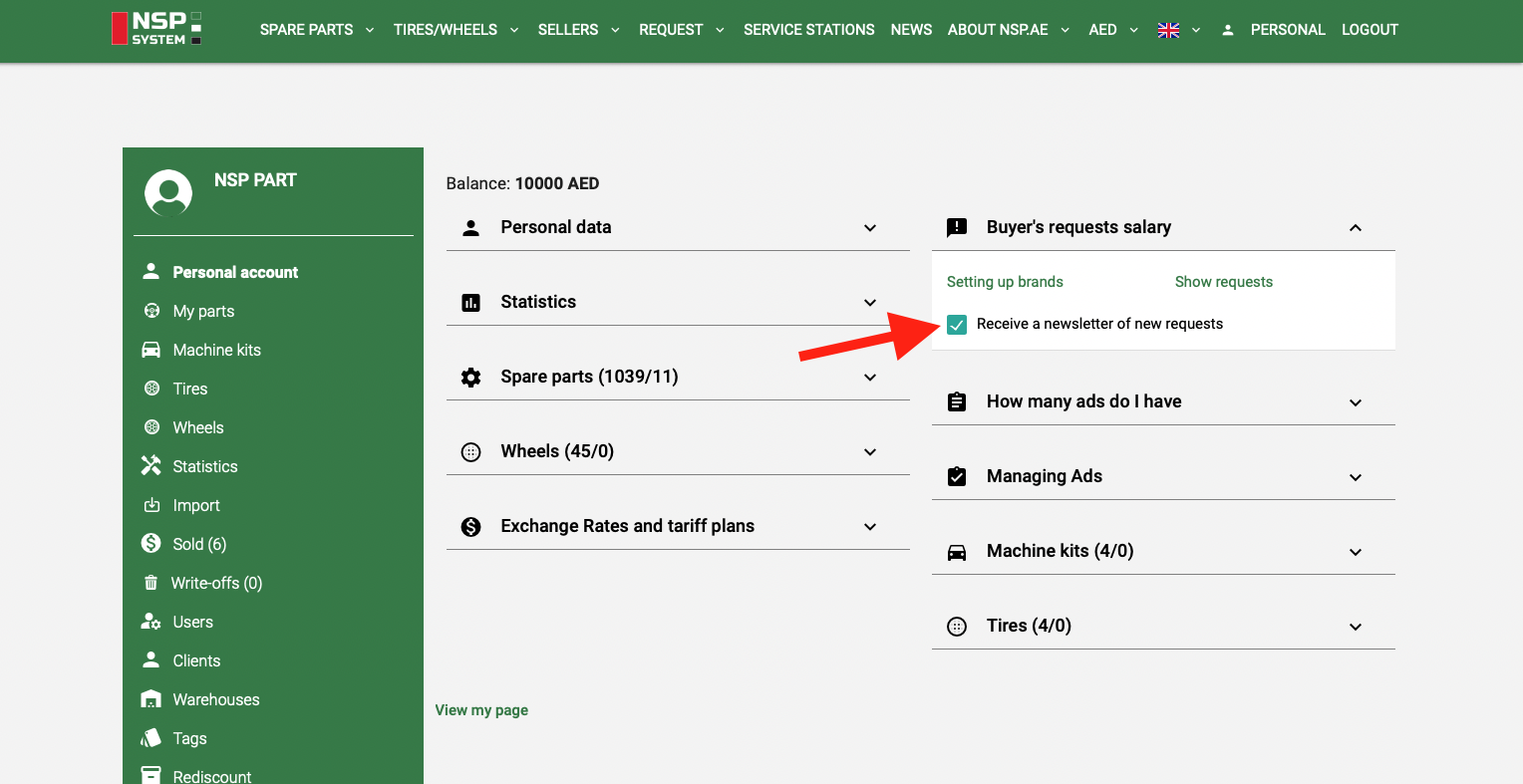Select Clients in the sidebar
Image resolution: width=1523 pixels, height=784 pixels.
click(196, 660)
